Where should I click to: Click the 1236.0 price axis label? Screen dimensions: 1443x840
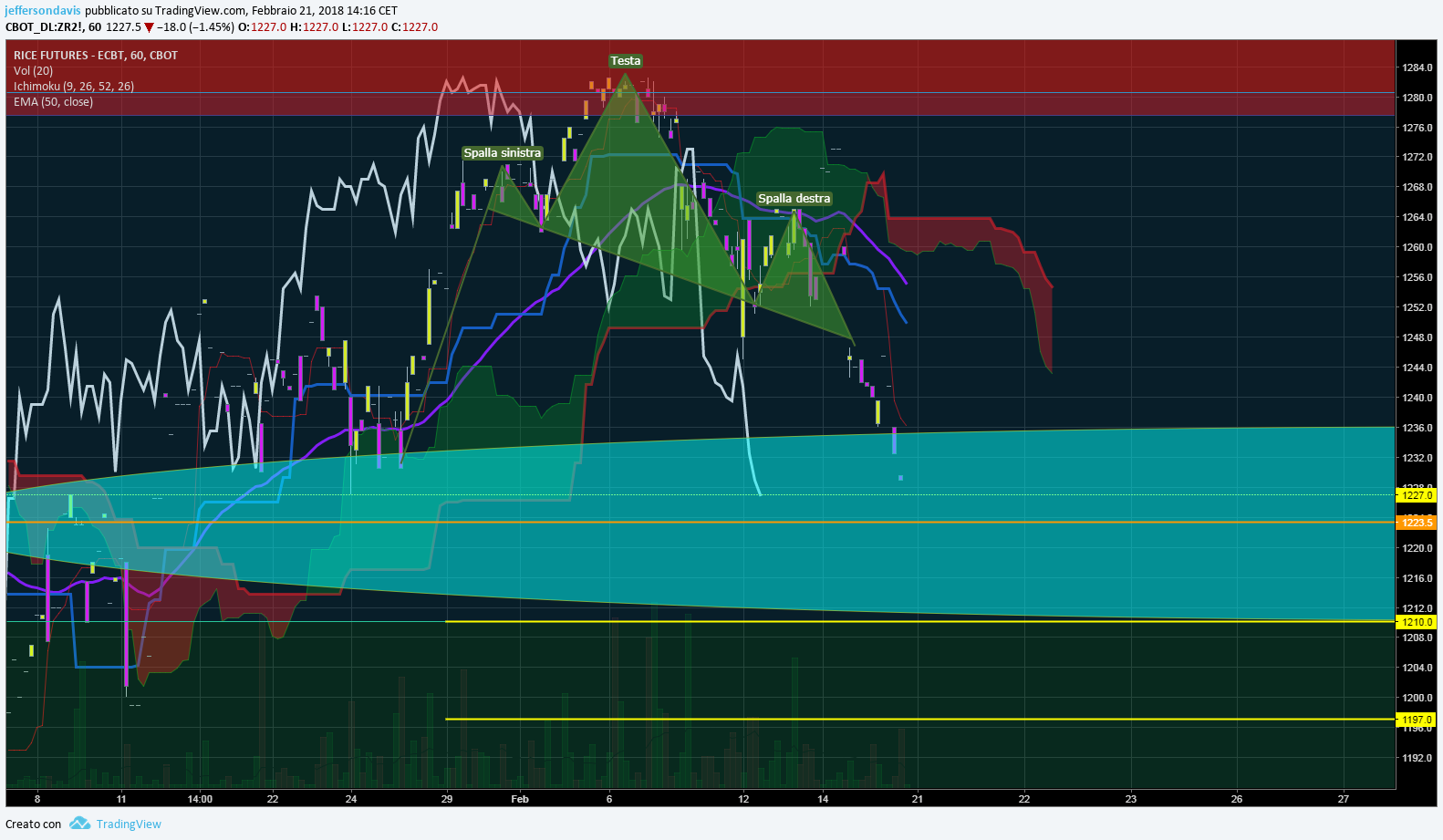click(x=1417, y=428)
